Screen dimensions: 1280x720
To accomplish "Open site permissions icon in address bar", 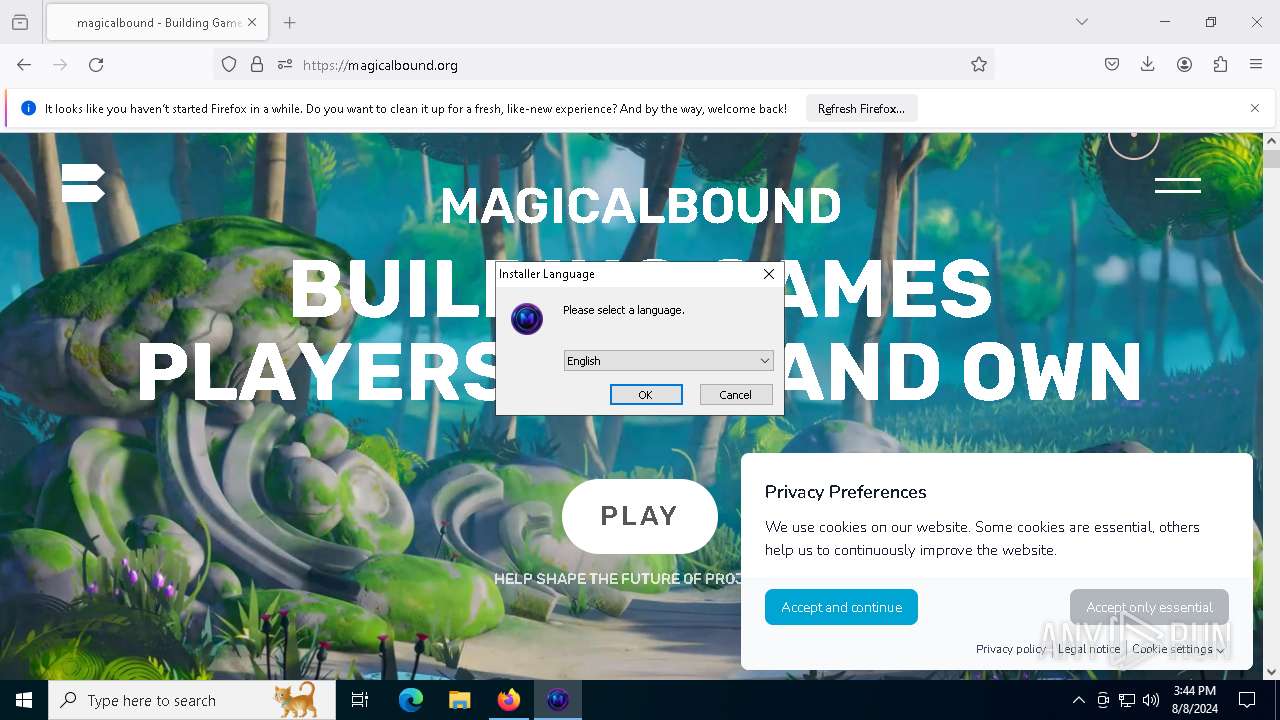I will pyautogui.click(x=285, y=65).
